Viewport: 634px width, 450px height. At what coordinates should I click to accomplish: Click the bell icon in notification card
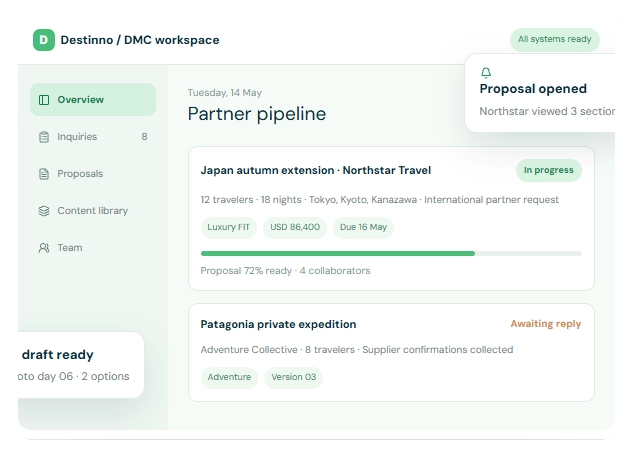click(486, 72)
